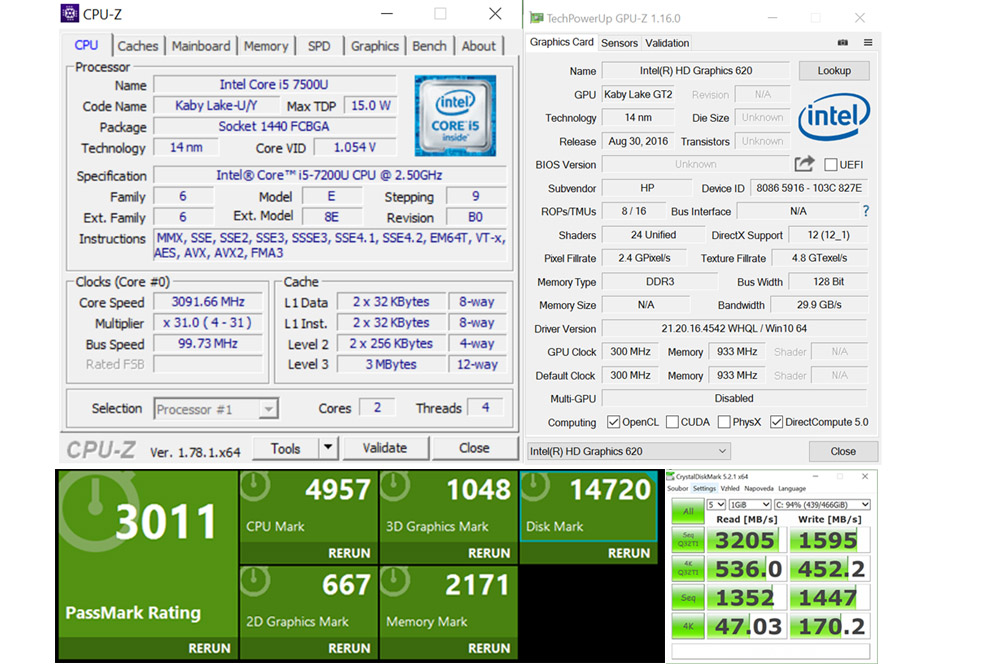Viewport: 1000px width, 664px height.
Task: Toggle the CUDA checkbox
Action: [672, 422]
